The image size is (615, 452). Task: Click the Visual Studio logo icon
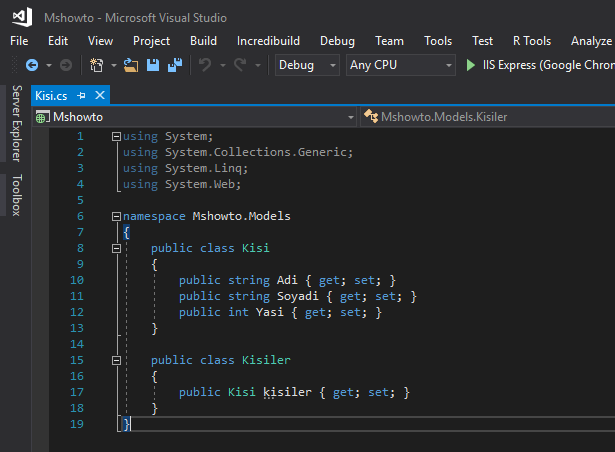22,17
